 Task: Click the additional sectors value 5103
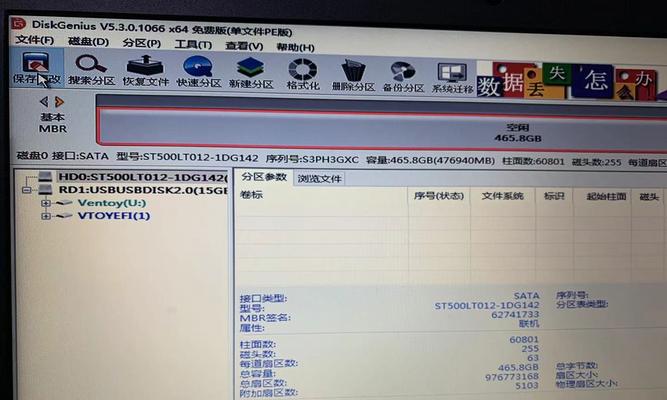pos(527,386)
